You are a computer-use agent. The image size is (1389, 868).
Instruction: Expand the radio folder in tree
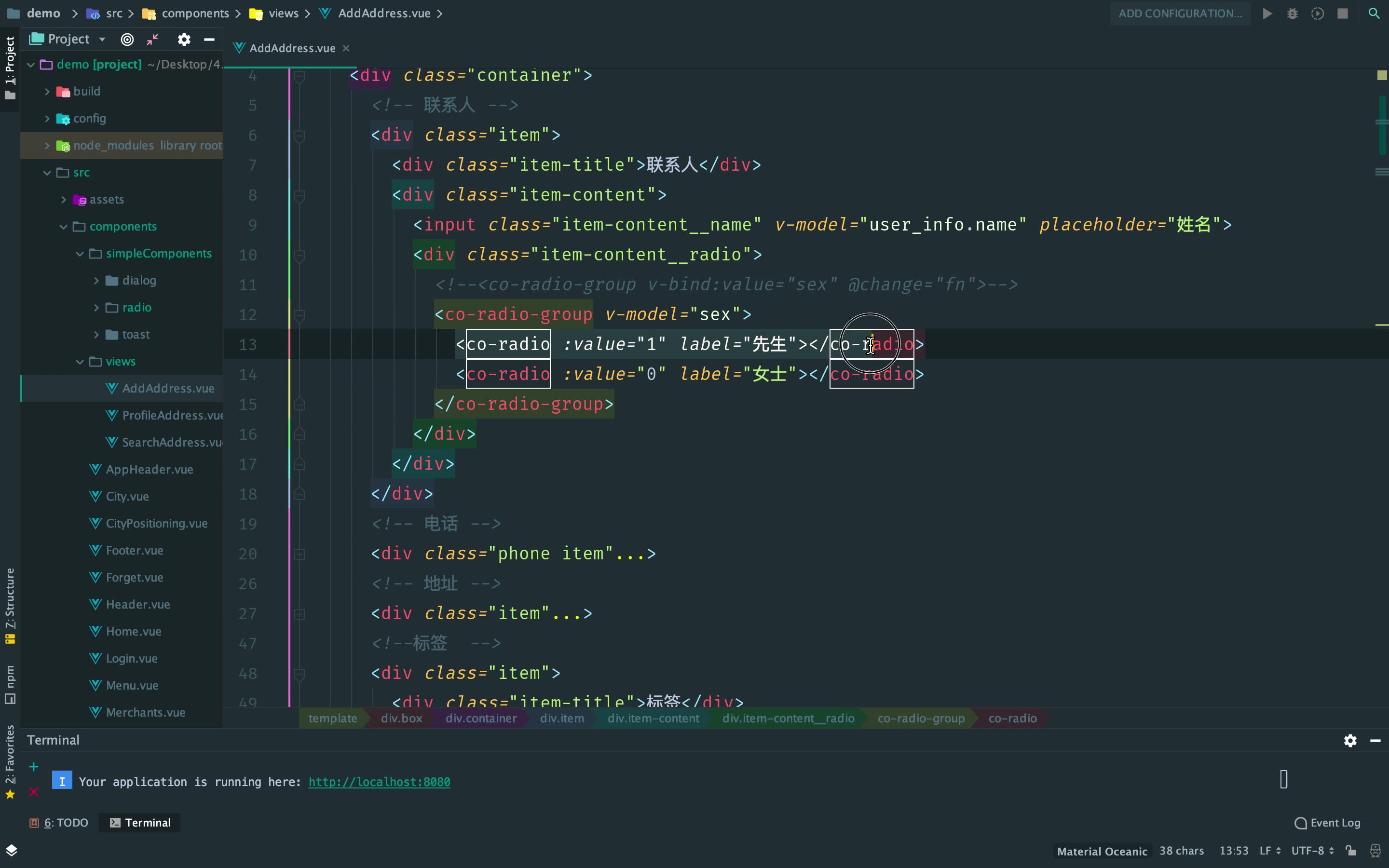pyautogui.click(x=96, y=308)
